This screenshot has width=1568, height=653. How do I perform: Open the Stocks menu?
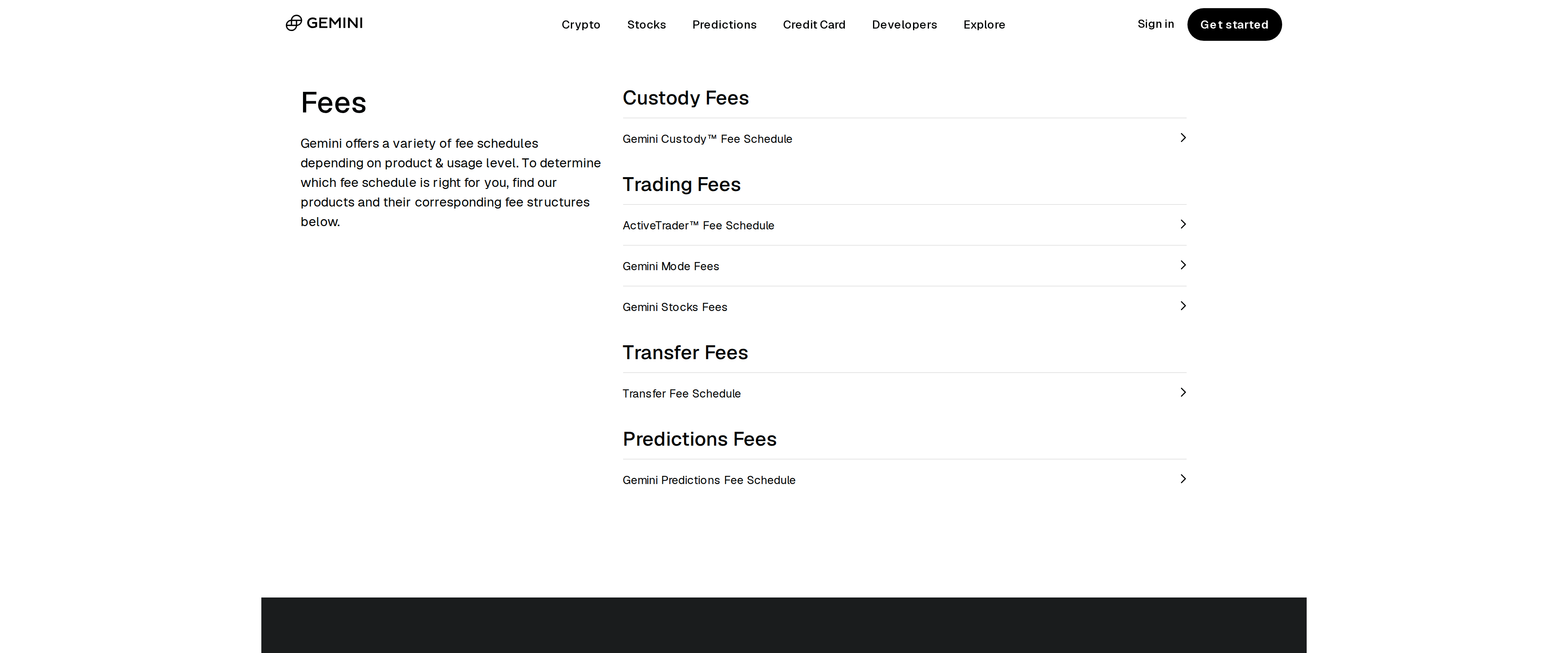point(646,24)
